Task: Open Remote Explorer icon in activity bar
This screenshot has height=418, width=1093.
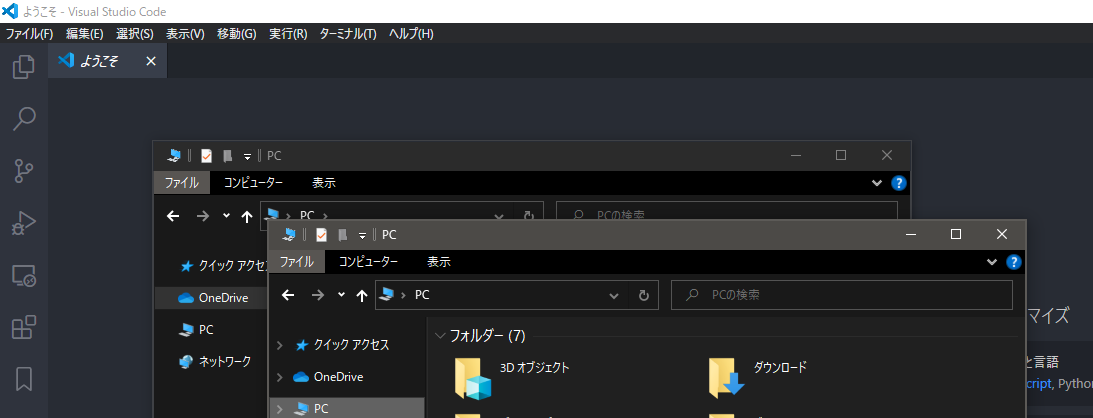Action: click(24, 276)
